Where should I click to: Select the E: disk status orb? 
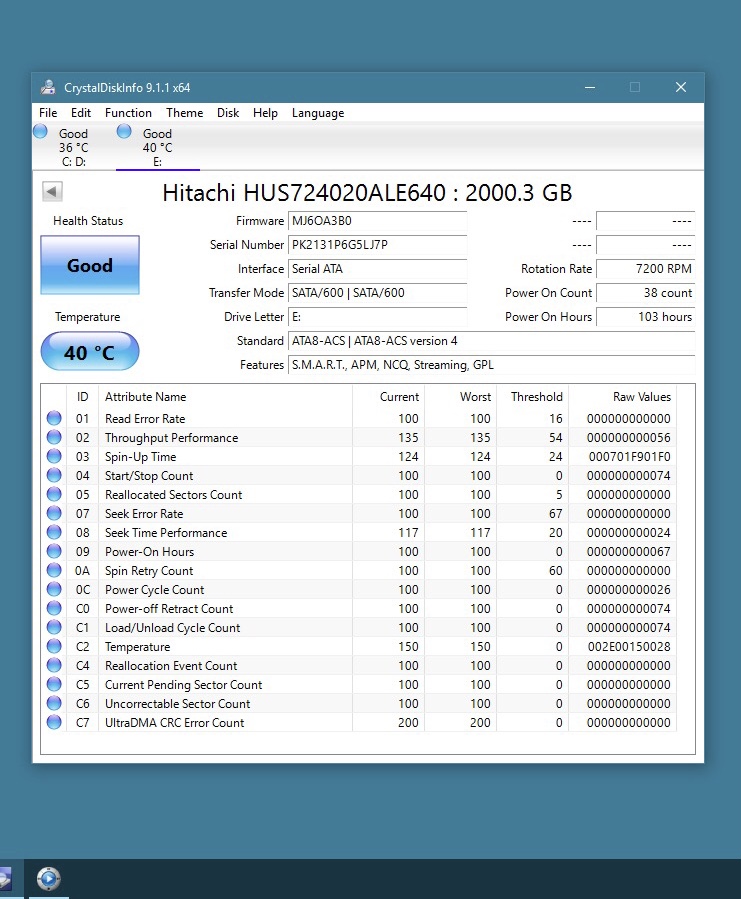[x=124, y=132]
